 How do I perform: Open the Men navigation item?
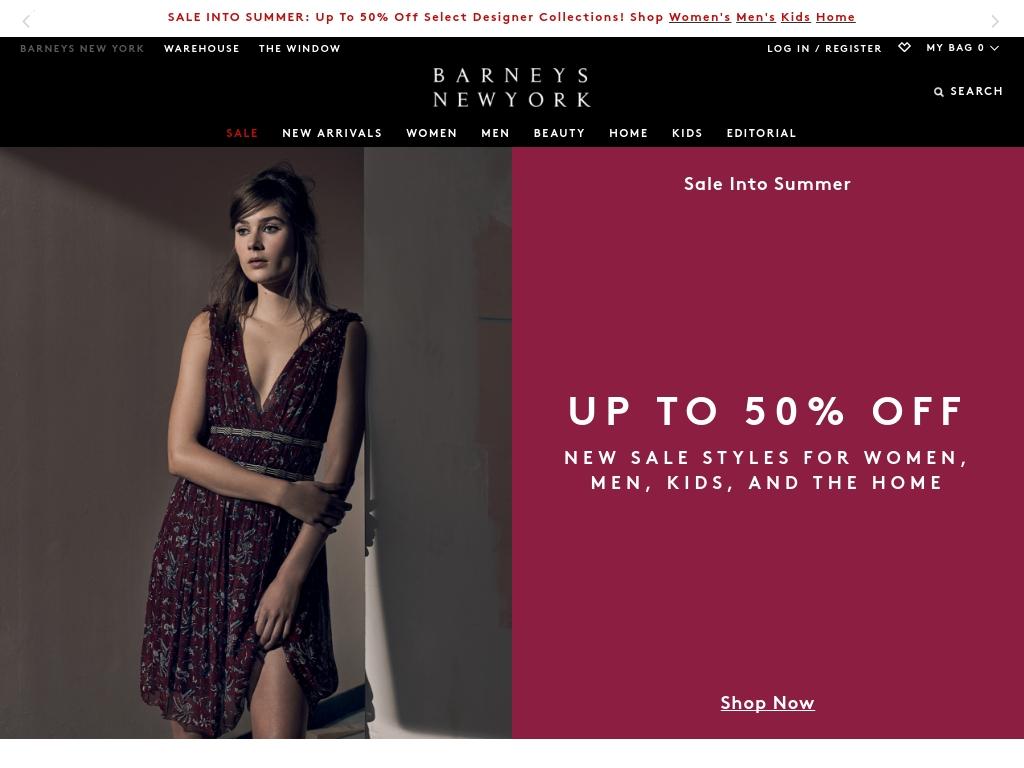coord(495,133)
